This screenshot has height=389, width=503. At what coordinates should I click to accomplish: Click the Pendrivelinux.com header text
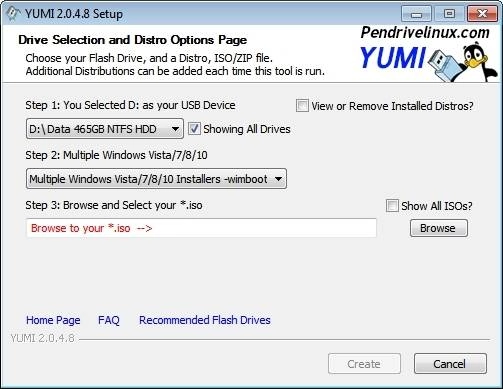click(425, 32)
